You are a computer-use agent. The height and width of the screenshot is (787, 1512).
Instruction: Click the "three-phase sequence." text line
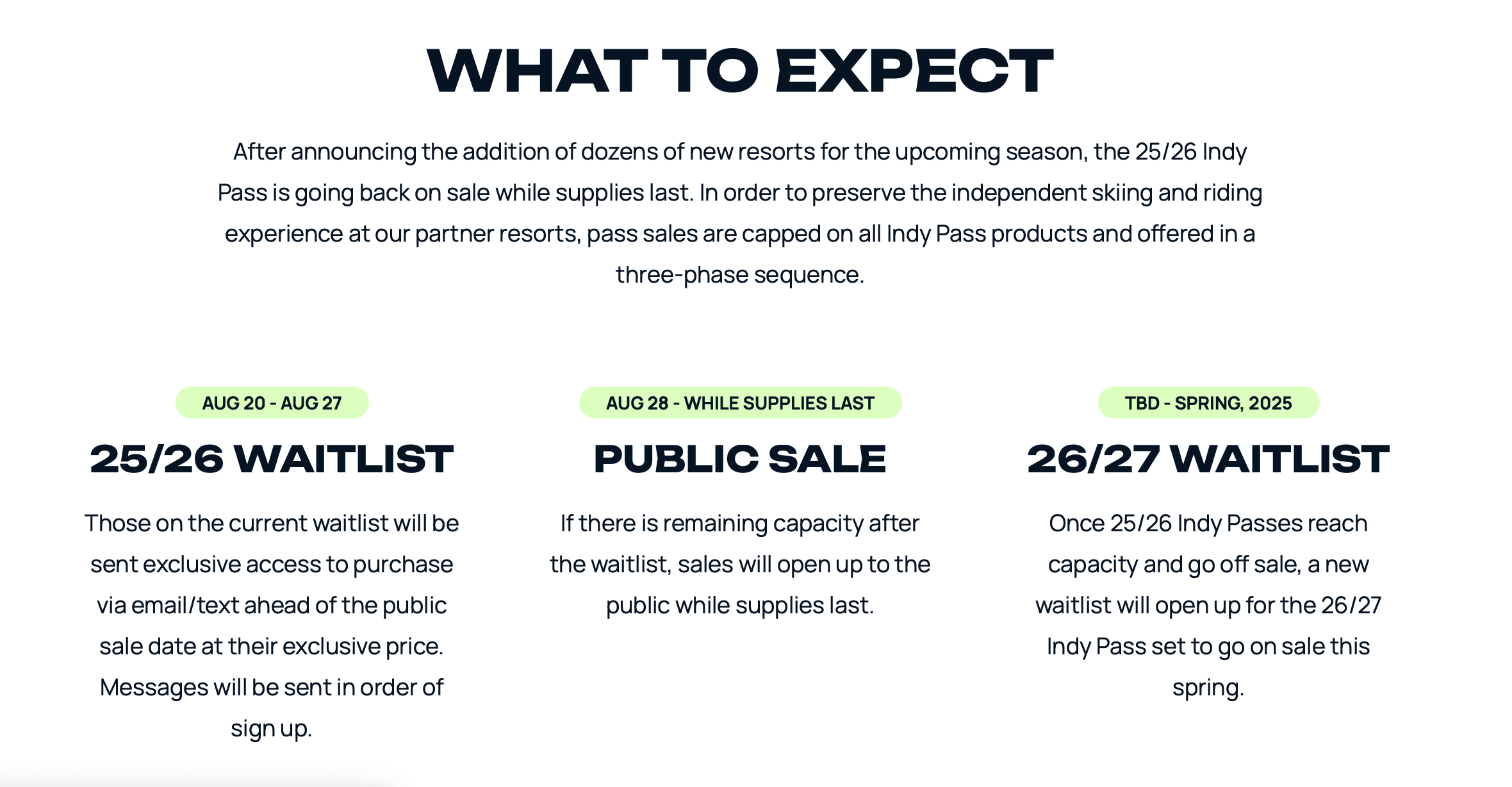(740, 275)
